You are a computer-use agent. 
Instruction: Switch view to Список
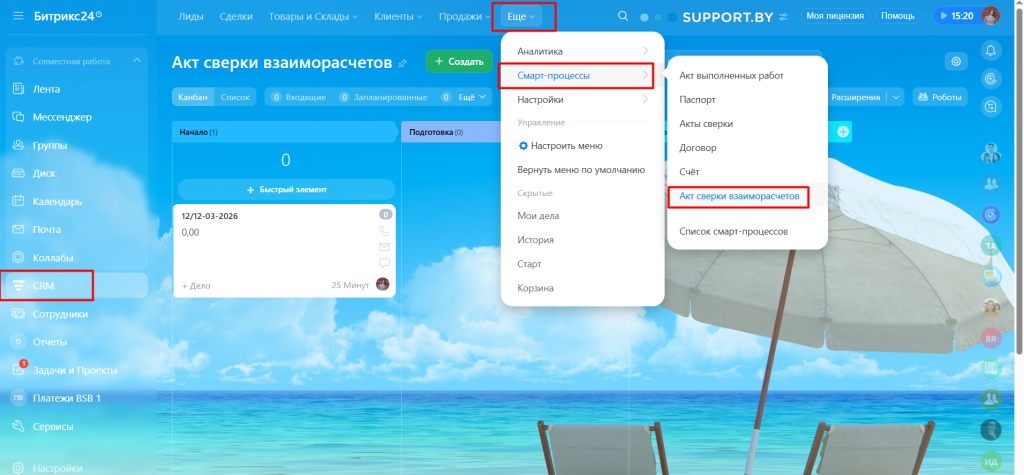point(235,97)
